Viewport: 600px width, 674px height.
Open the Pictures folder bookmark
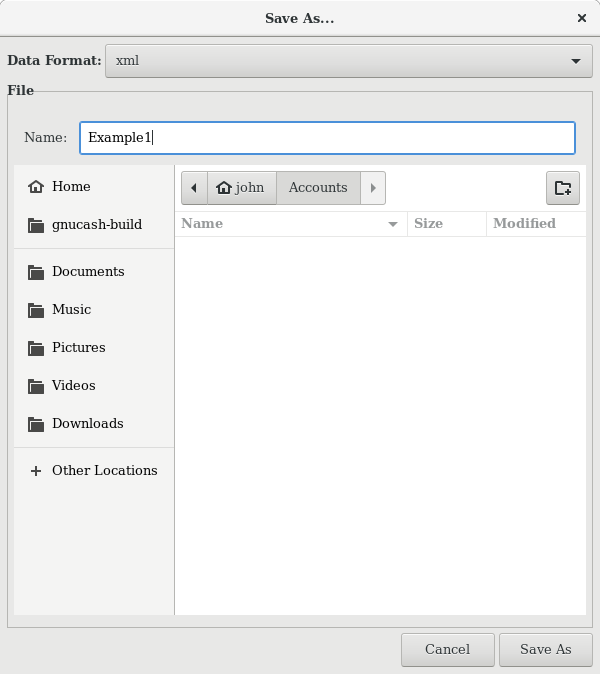click(78, 348)
